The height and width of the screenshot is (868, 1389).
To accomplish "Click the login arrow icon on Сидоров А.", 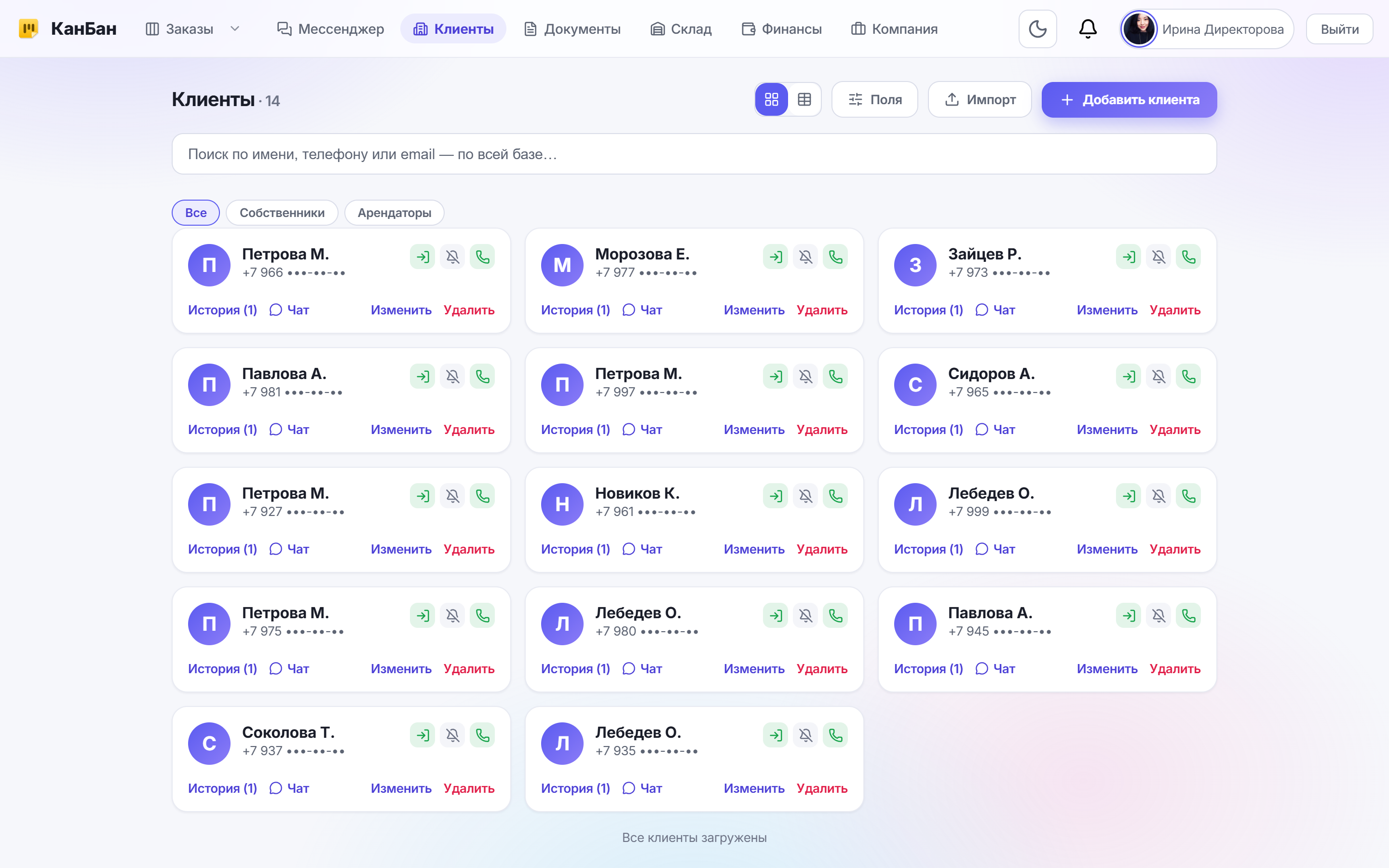I will pos(1129,377).
